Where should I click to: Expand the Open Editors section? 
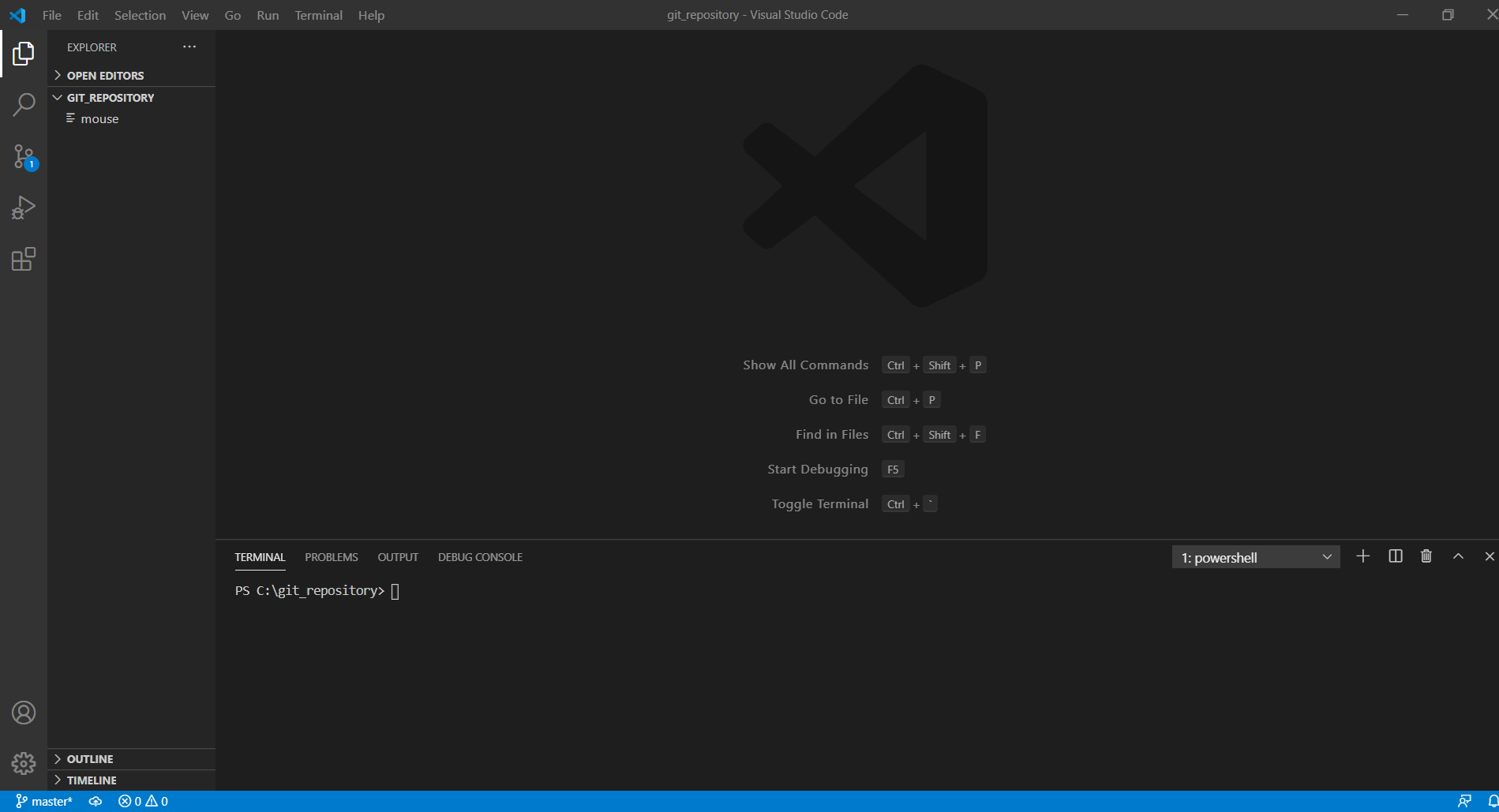[131, 76]
